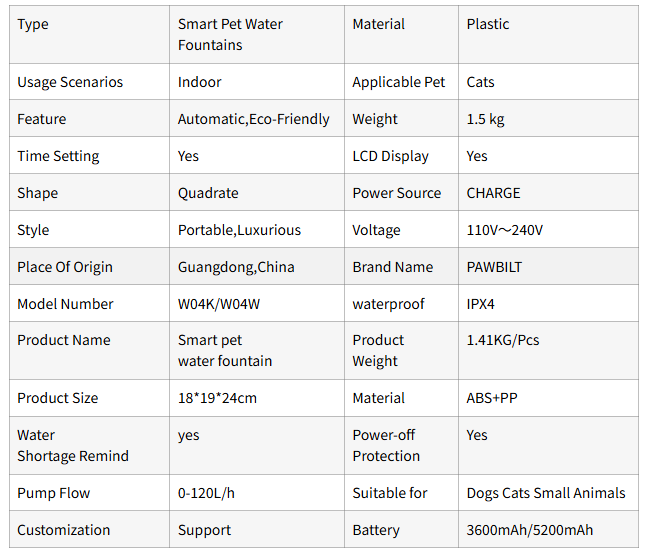Viewport: 645px width, 548px height.
Task: Click the "Plastic" material value
Action: coord(488,24)
